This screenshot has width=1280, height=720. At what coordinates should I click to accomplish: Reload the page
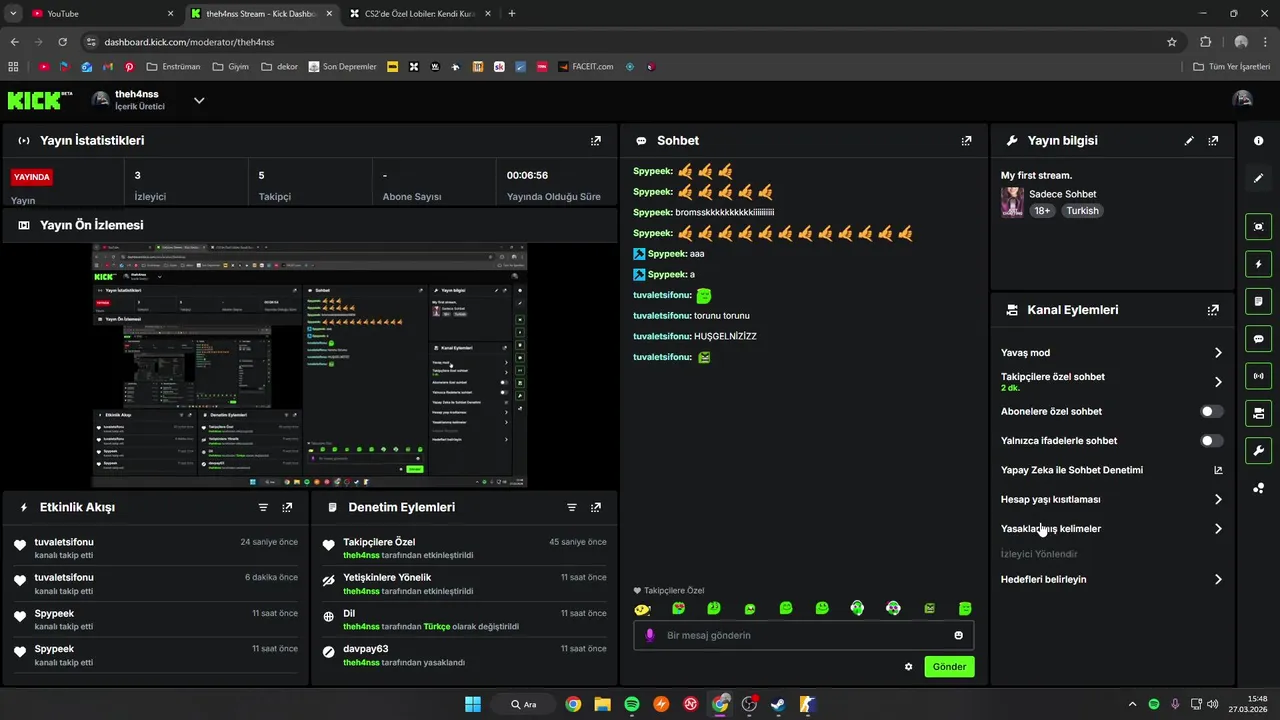62,42
